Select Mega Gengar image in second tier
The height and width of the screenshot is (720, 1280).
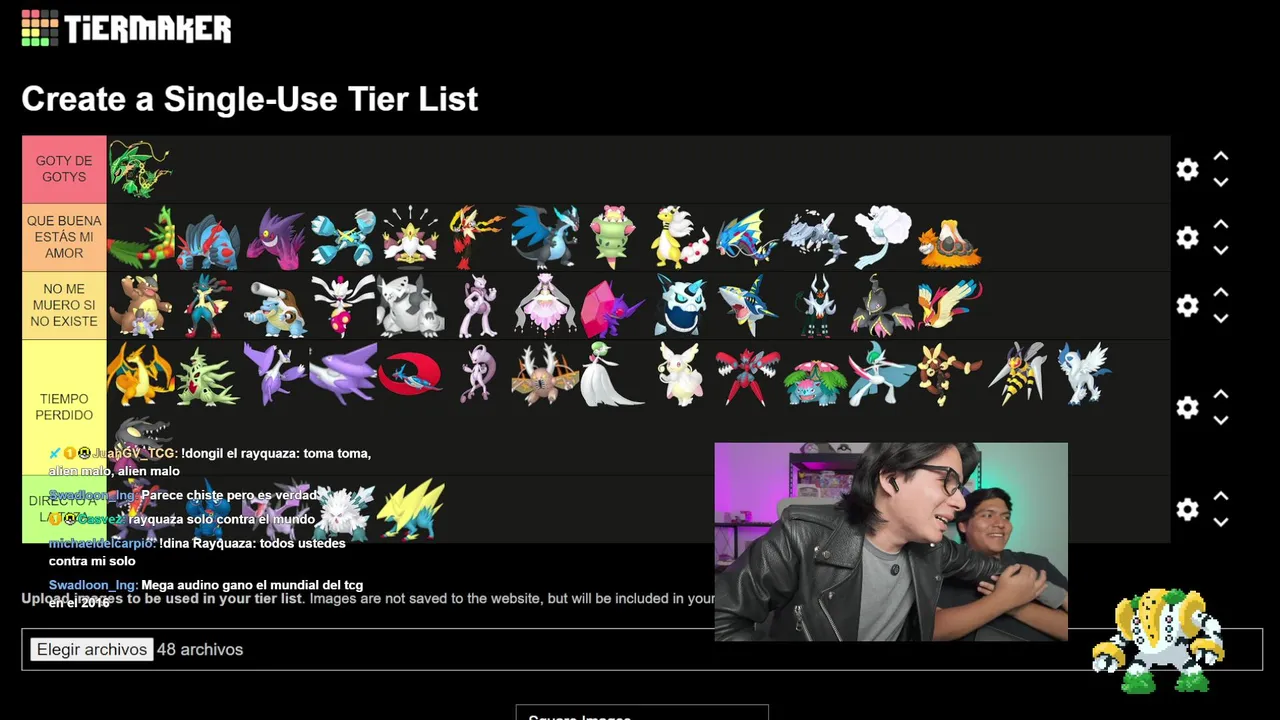pyautogui.click(x=275, y=239)
